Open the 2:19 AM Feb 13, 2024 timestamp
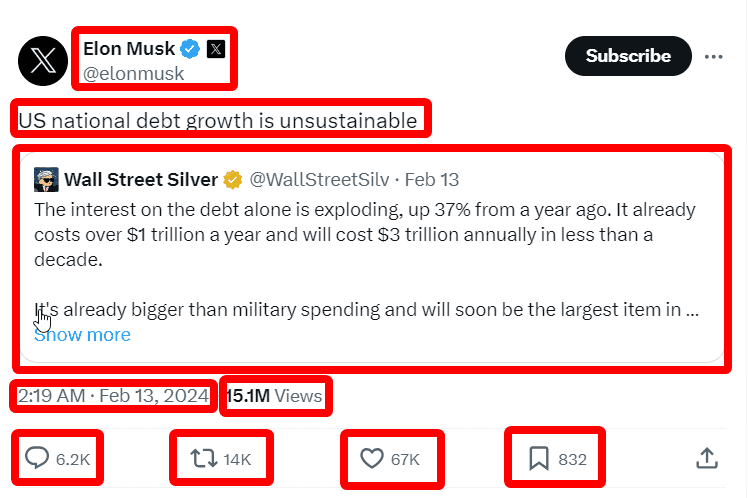Screen dimensions: 748x498 (x=114, y=396)
